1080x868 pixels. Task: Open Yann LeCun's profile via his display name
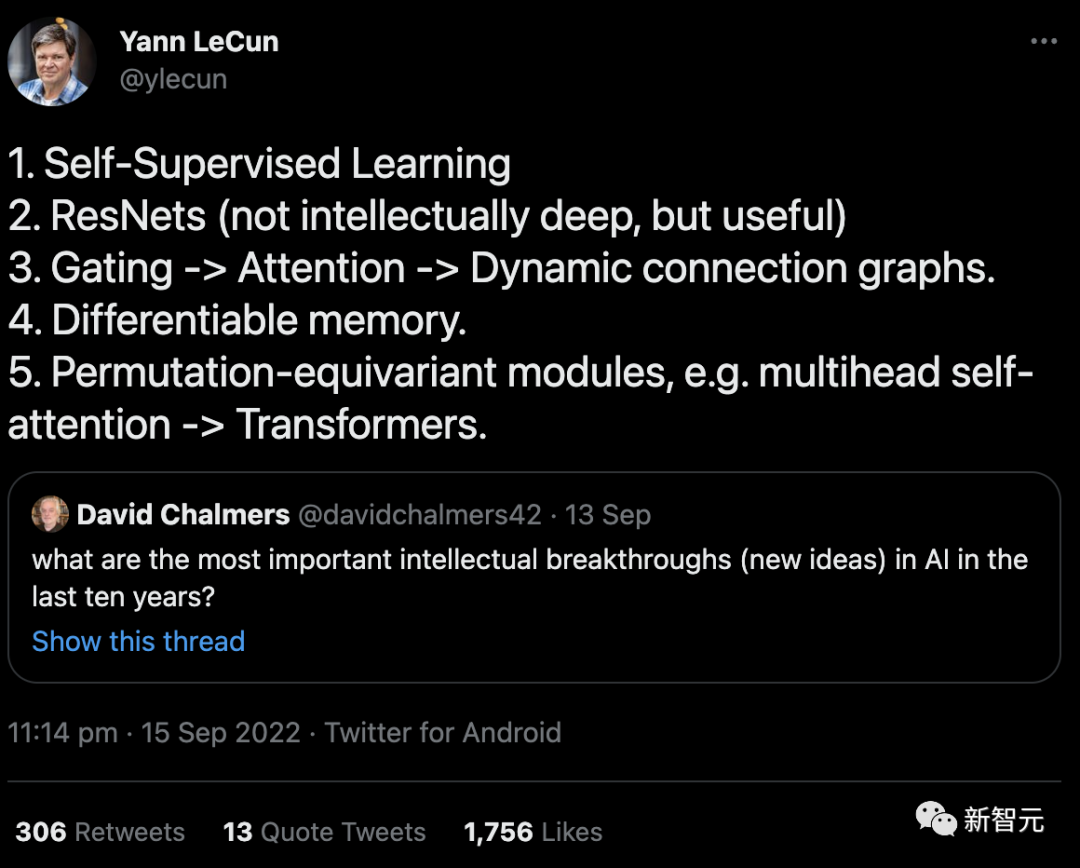coord(198,42)
